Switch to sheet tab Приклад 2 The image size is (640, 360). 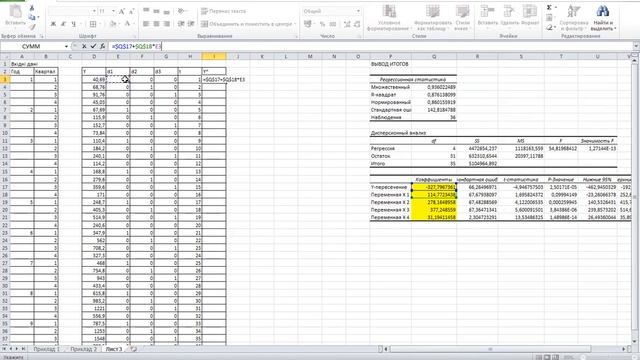[84, 349]
